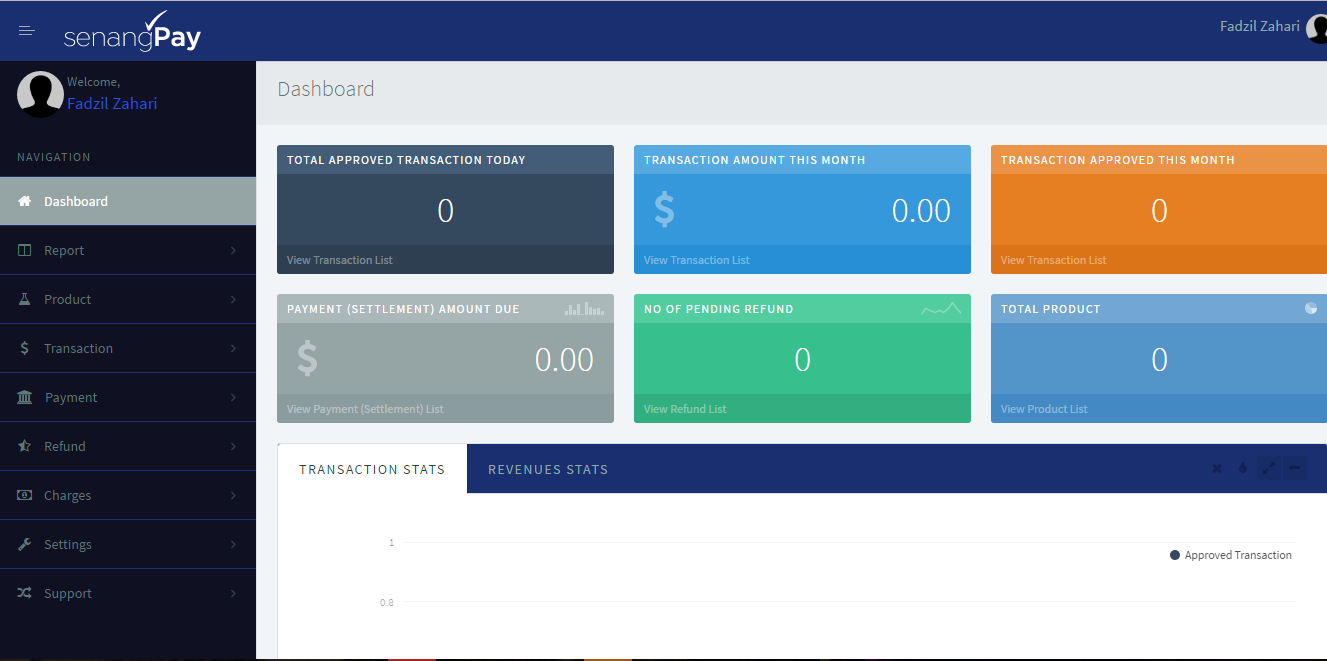Click the Dashboard home icon
Image resolution: width=1327 pixels, height=661 pixels.
[25, 201]
